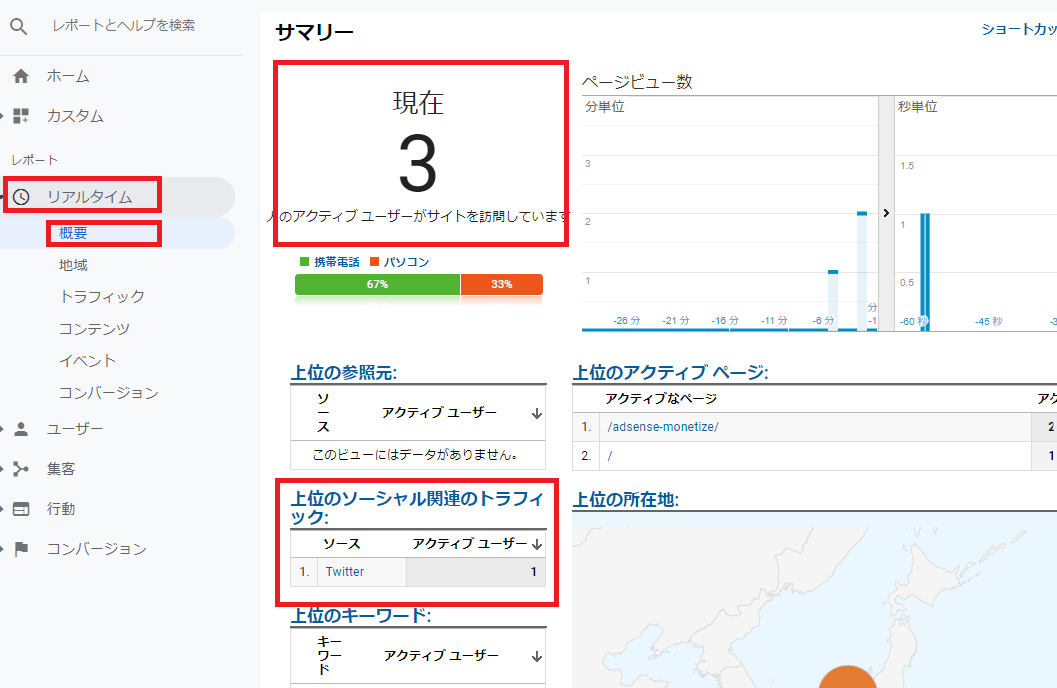Screen dimensions: 1057x688
Task: Open the 上位の所在地 heading link
Action: (626, 499)
